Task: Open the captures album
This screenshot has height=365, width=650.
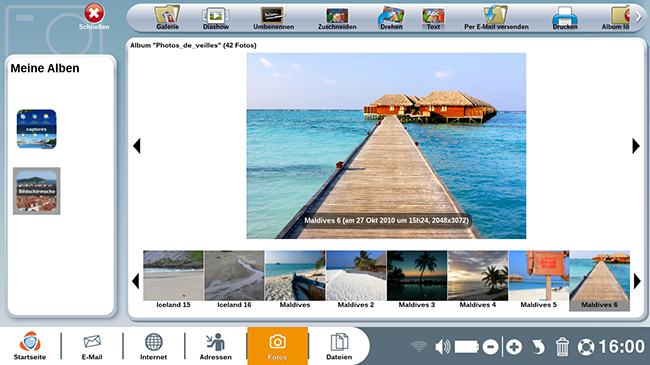Action: pyautogui.click(x=36, y=129)
